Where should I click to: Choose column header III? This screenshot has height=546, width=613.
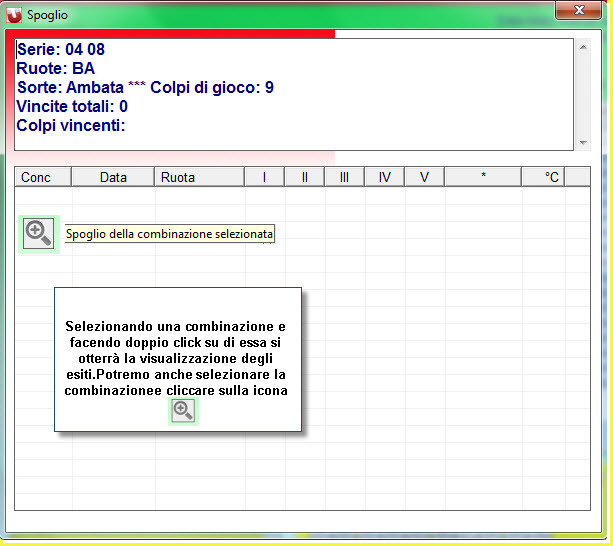(344, 177)
